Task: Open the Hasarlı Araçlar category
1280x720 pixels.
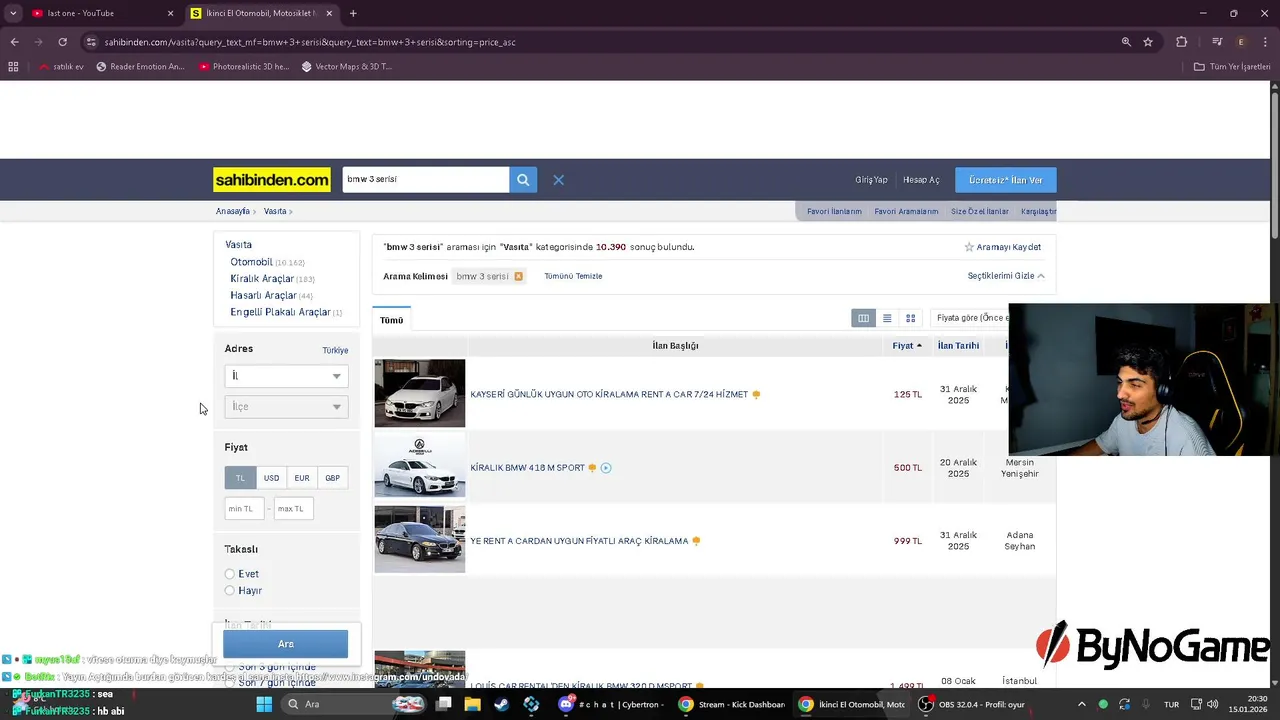Action: pyautogui.click(x=263, y=296)
